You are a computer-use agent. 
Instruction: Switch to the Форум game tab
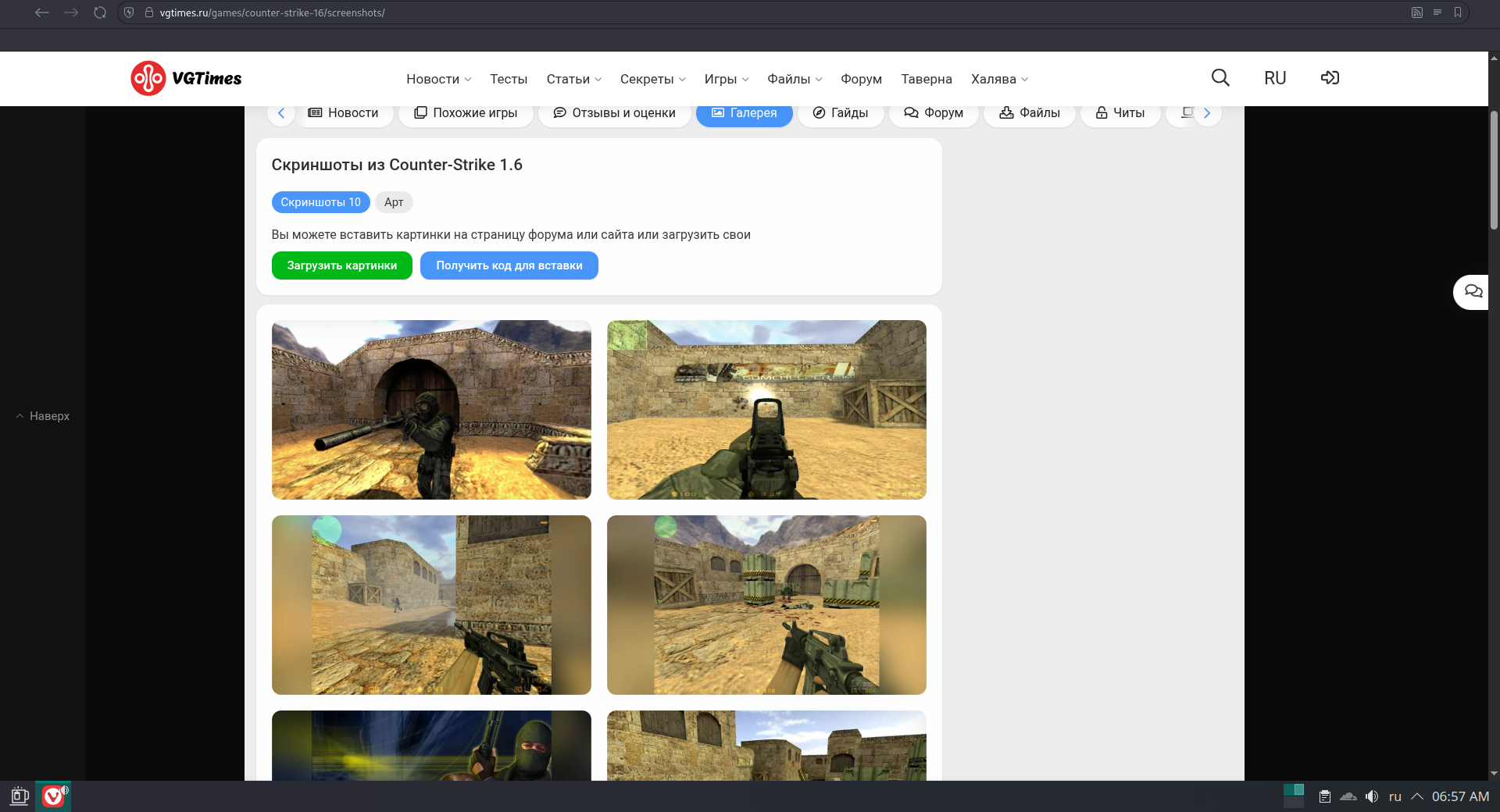pyautogui.click(x=934, y=113)
